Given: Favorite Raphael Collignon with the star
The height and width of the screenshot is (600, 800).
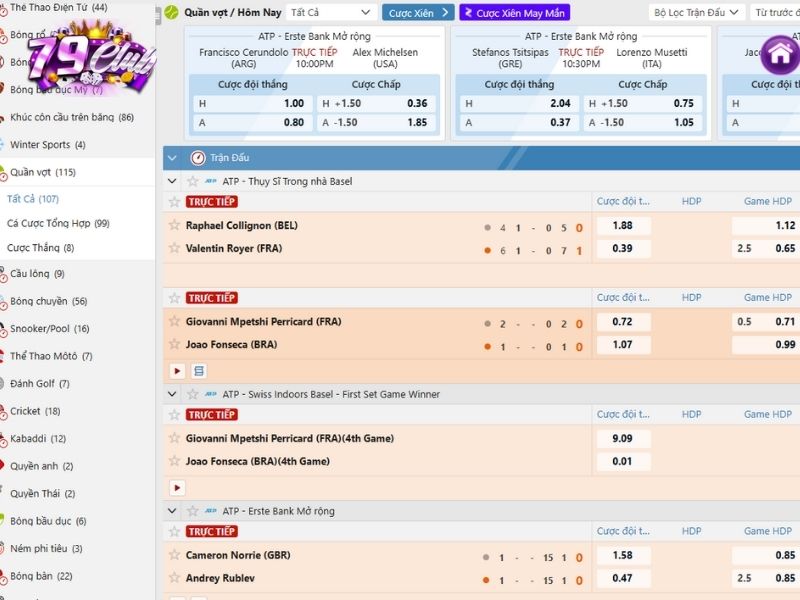Looking at the screenshot, I should point(174,226).
